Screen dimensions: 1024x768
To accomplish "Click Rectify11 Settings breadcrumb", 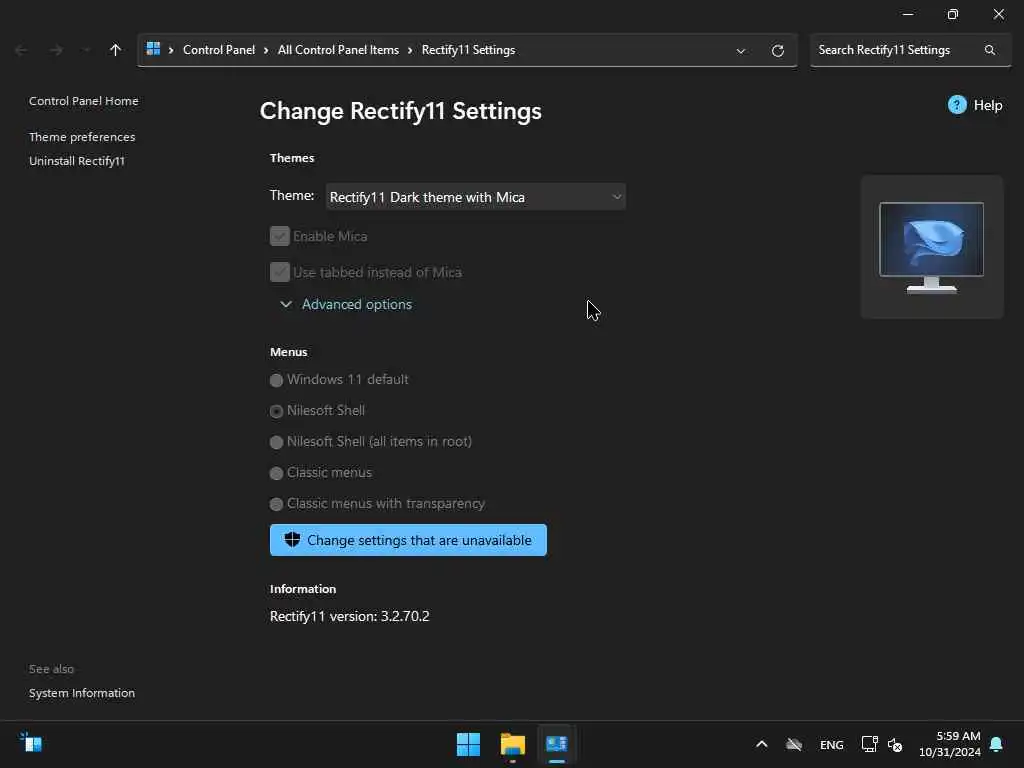I will pos(468,50).
